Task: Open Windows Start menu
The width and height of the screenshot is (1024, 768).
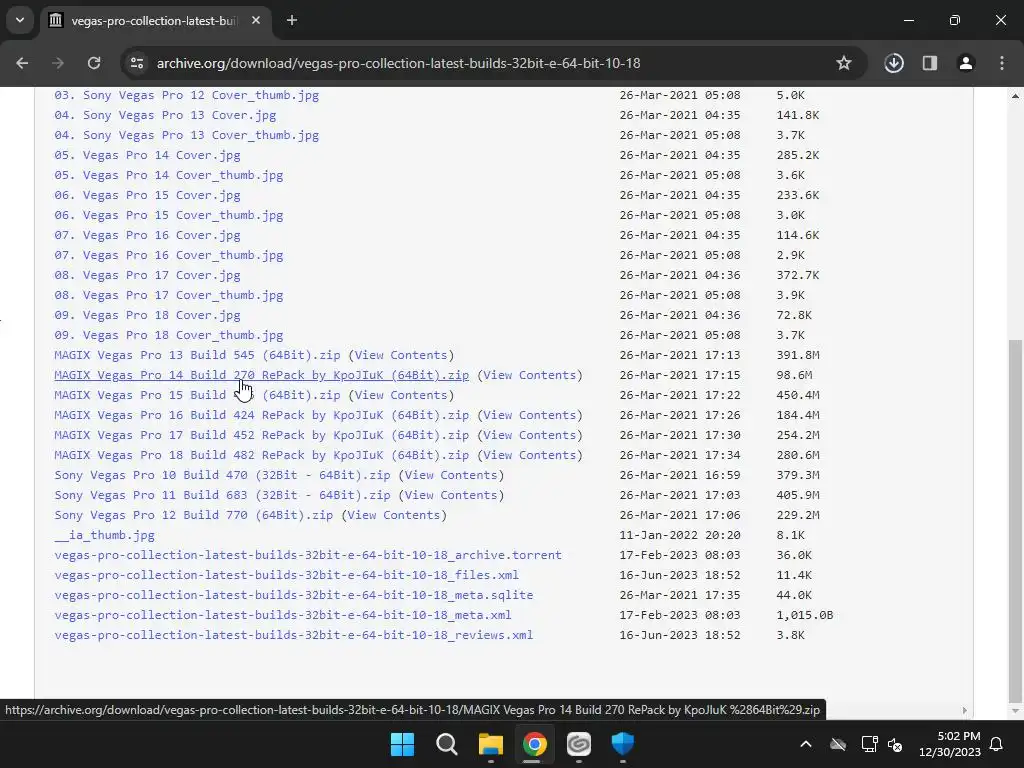Action: click(x=402, y=744)
